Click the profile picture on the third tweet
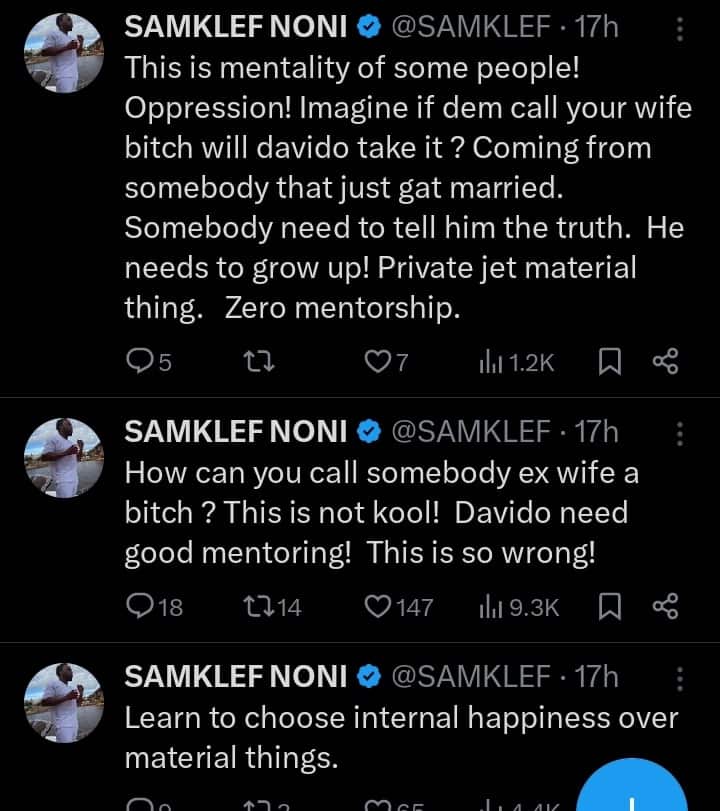The image size is (720, 811). pyautogui.click(x=63, y=703)
